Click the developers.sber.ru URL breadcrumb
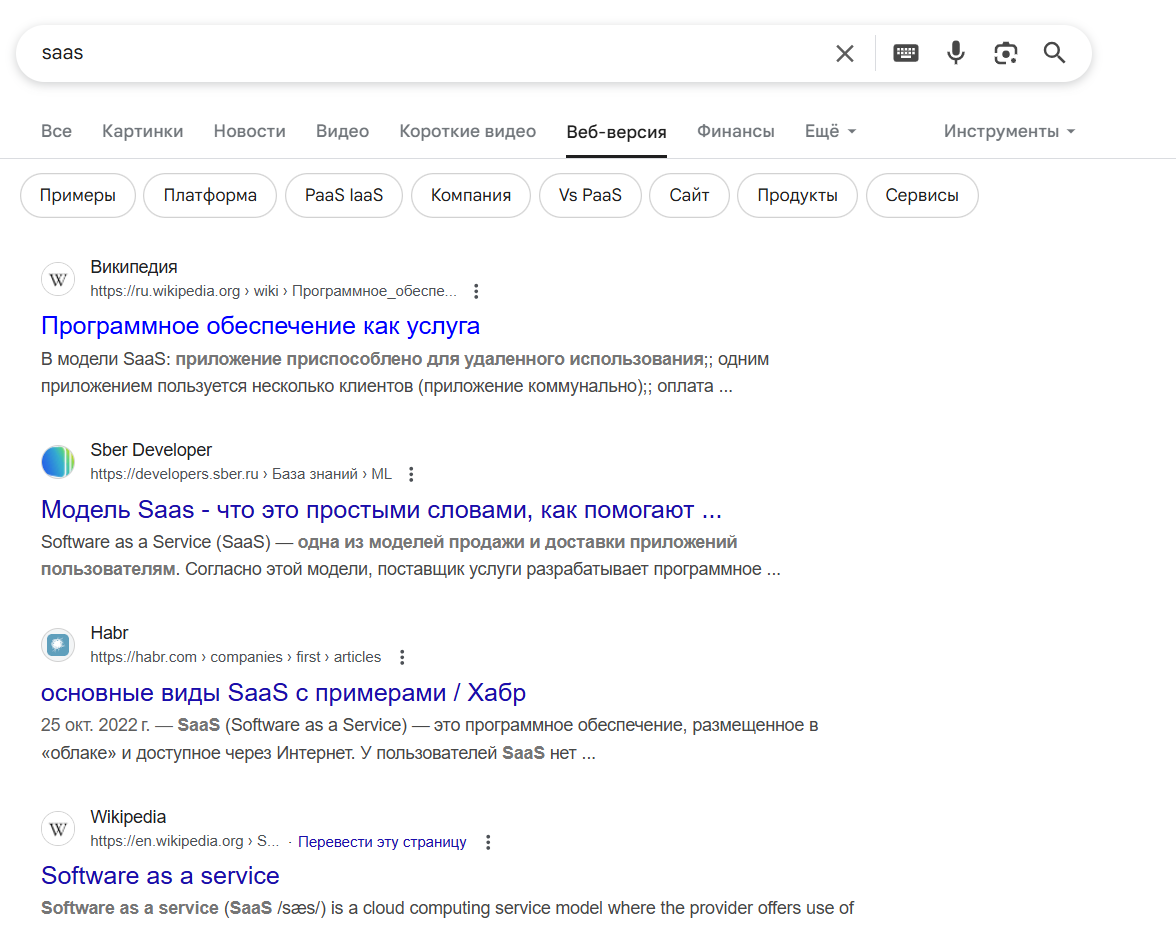 (241, 474)
